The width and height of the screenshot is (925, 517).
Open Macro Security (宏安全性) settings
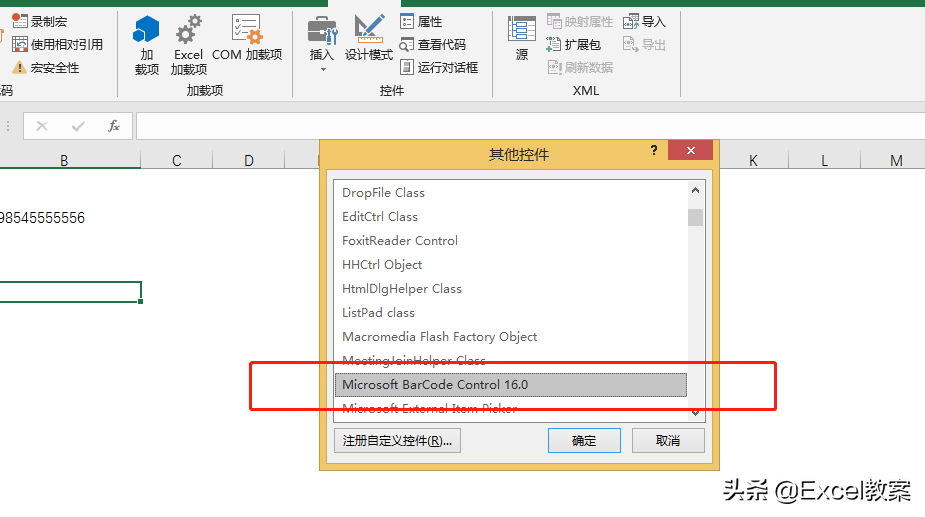click(46, 67)
